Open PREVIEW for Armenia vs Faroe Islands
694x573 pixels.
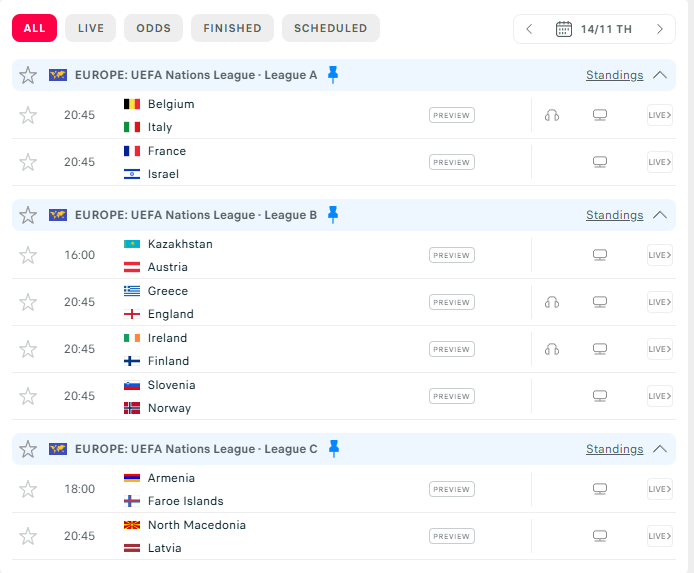tap(451, 489)
